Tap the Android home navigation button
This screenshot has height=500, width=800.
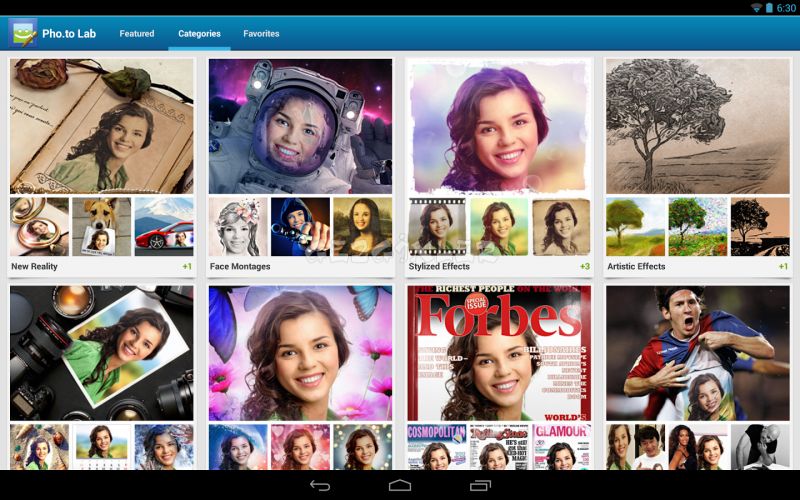[x=400, y=485]
